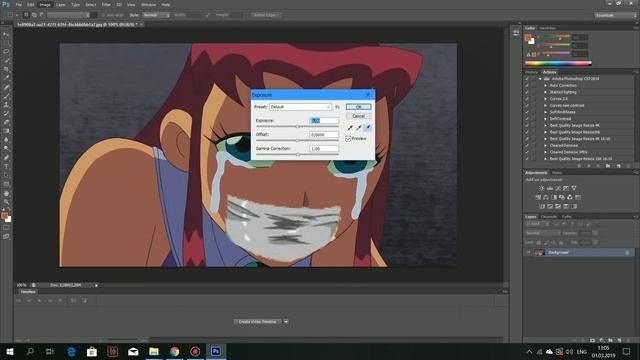Click the Exposure slider handle
The image size is (640, 360).
[x=297, y=127]
